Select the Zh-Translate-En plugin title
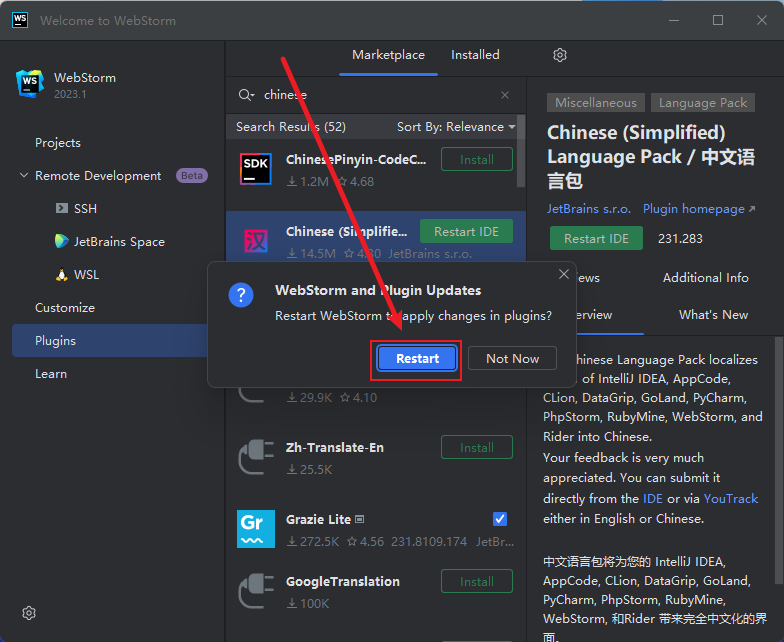This screenshot has width=784, height=642. pyautogui.click(x=334, y=448)
